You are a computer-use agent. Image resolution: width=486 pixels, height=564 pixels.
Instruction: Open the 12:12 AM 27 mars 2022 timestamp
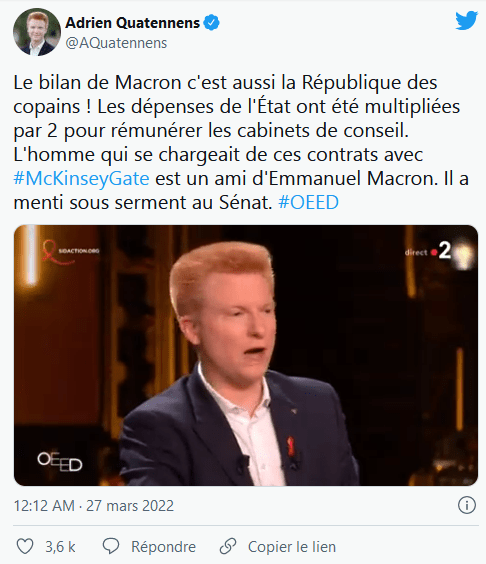[x=94, y=506]
